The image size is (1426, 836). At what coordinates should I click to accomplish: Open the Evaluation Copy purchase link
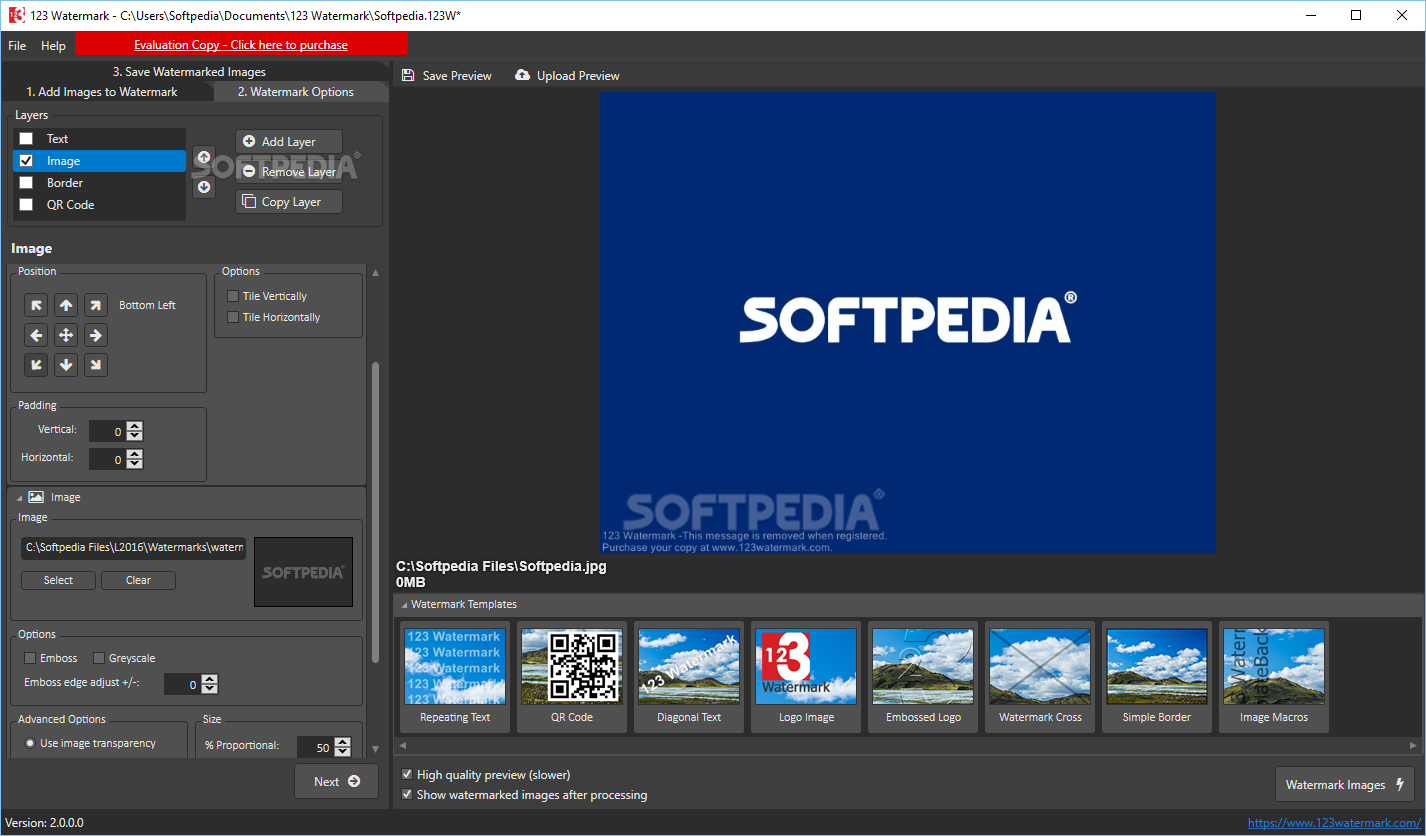tap(241, 45)
